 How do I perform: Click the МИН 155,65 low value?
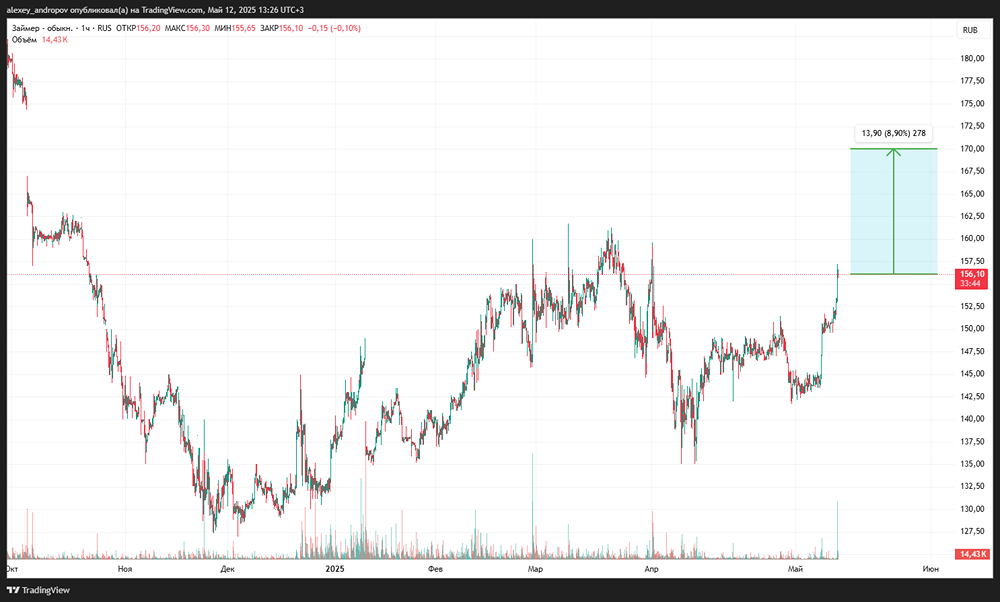click(x=235, y=28)
